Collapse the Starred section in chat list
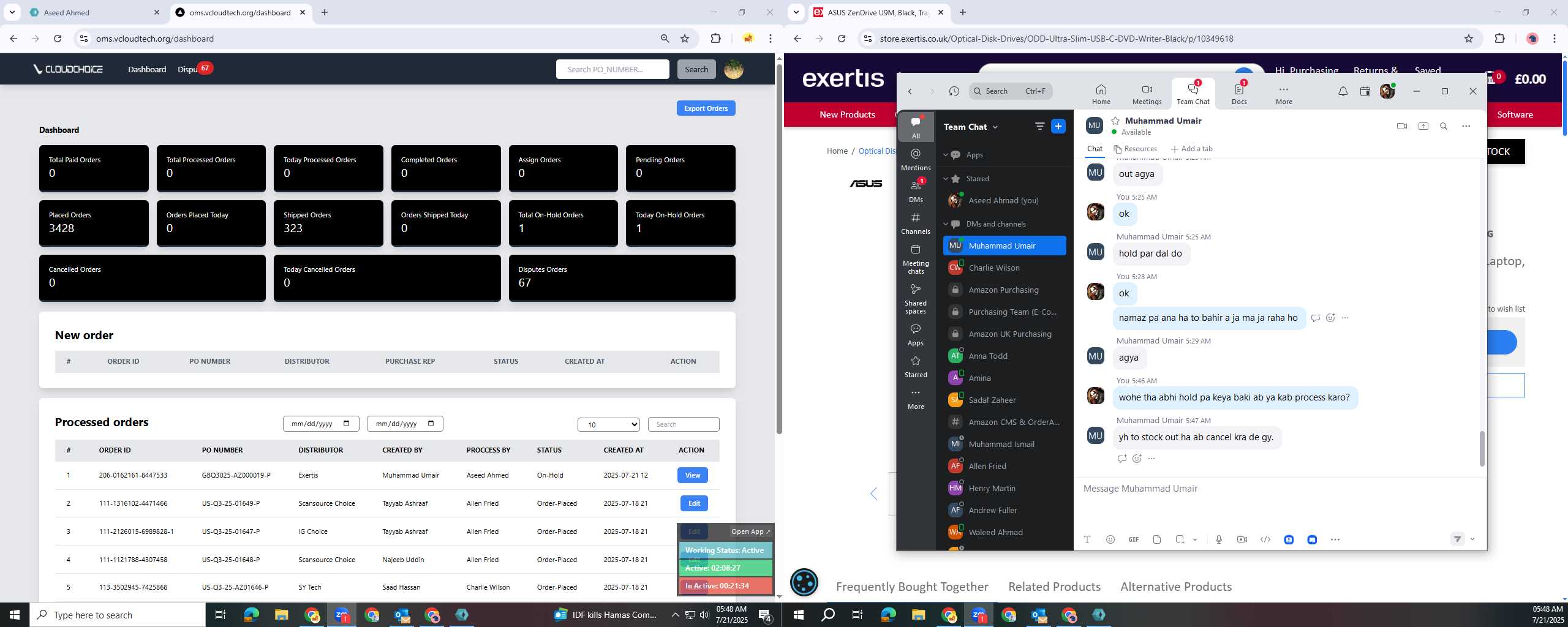Screen dimensions: 1568x627 point(946,179)
